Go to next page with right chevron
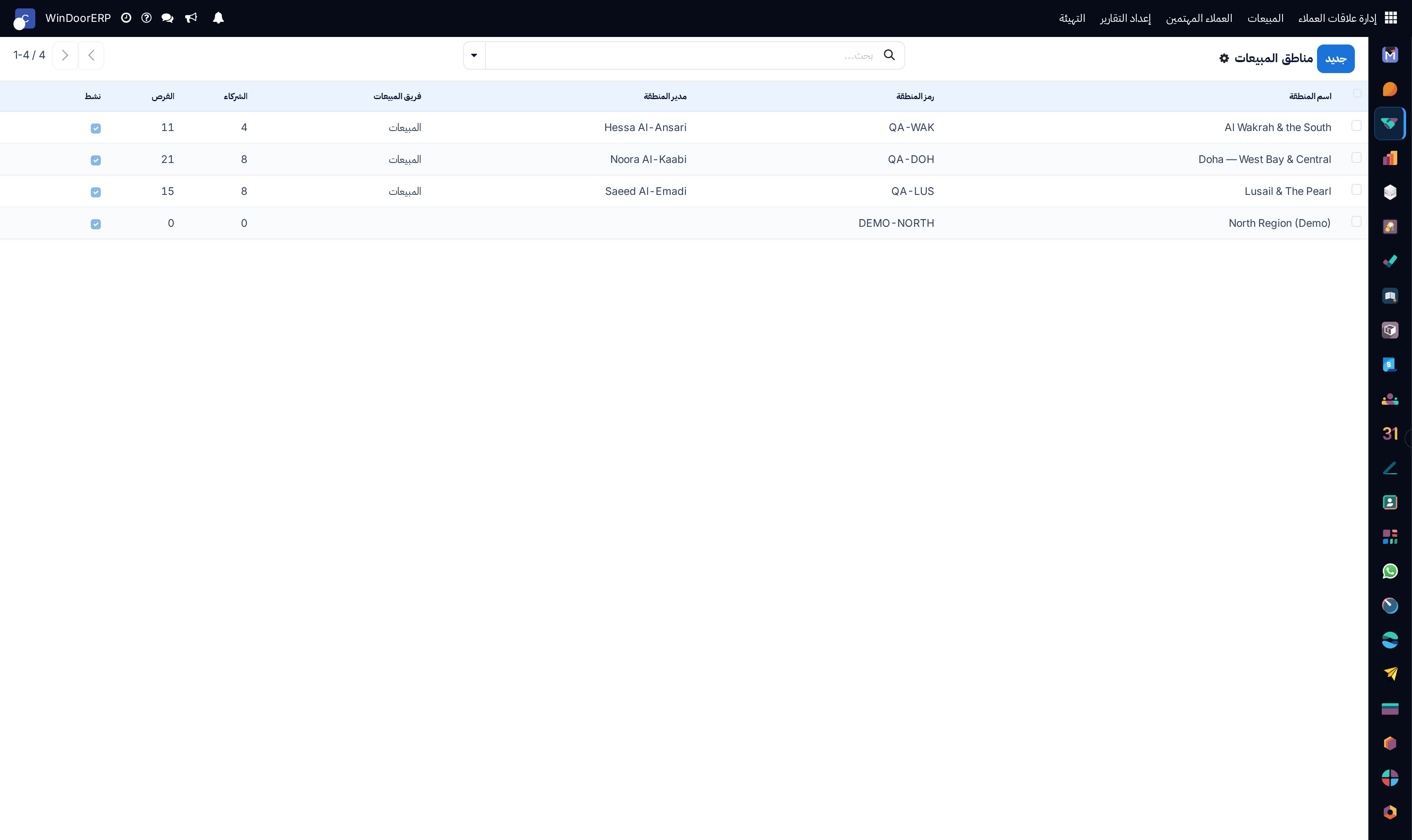The height and width of the screenshot is (840, 1412). (65, 55)
